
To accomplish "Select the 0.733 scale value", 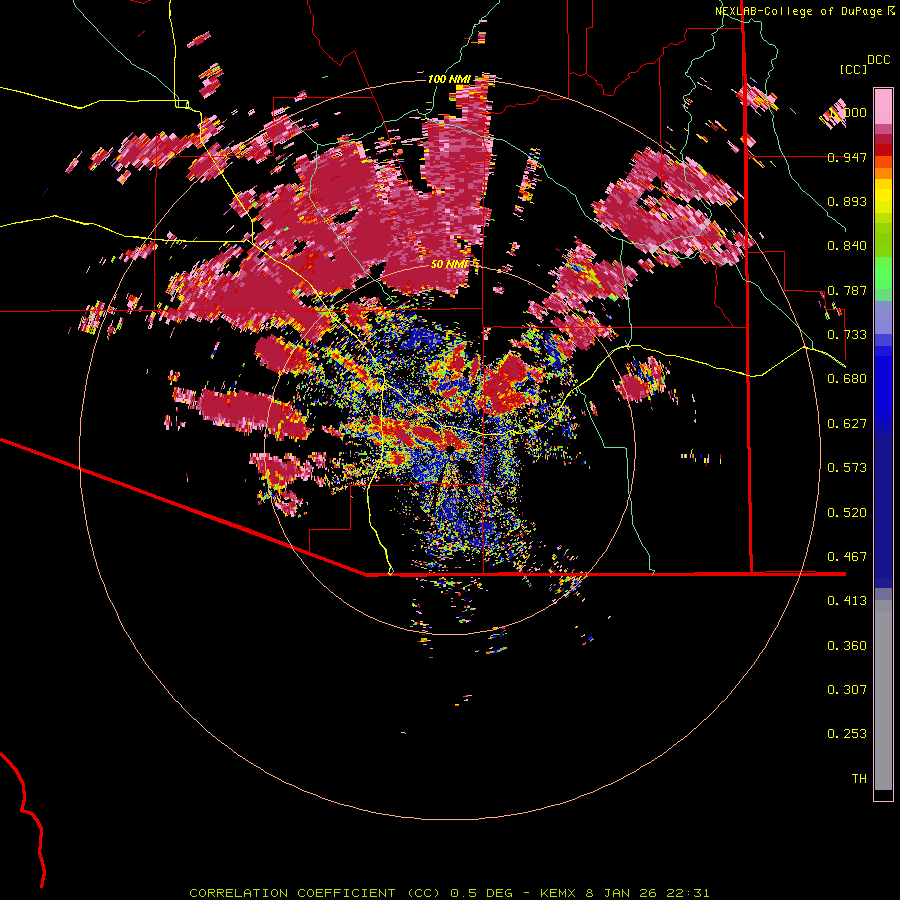I will [x=847, y=335].
